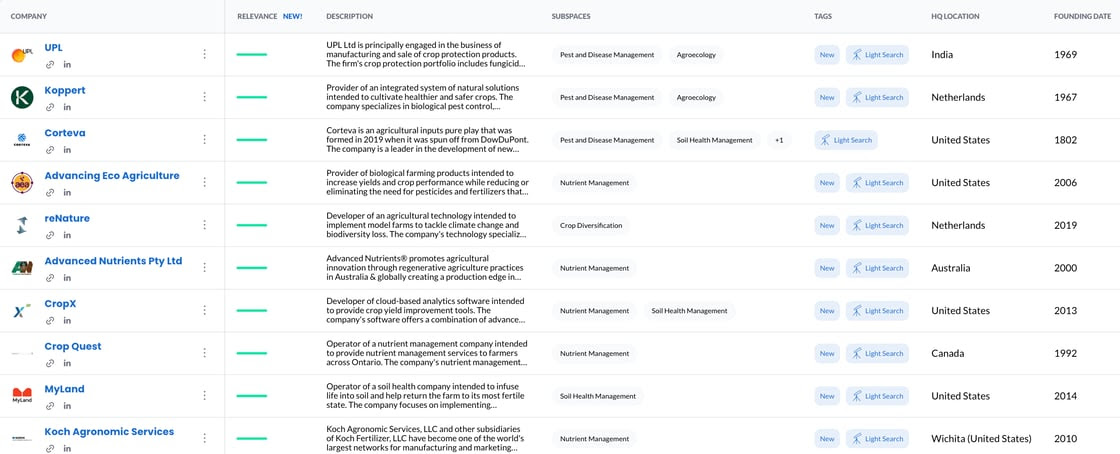Click the link icon under Crop Quest

pos(50,363)
